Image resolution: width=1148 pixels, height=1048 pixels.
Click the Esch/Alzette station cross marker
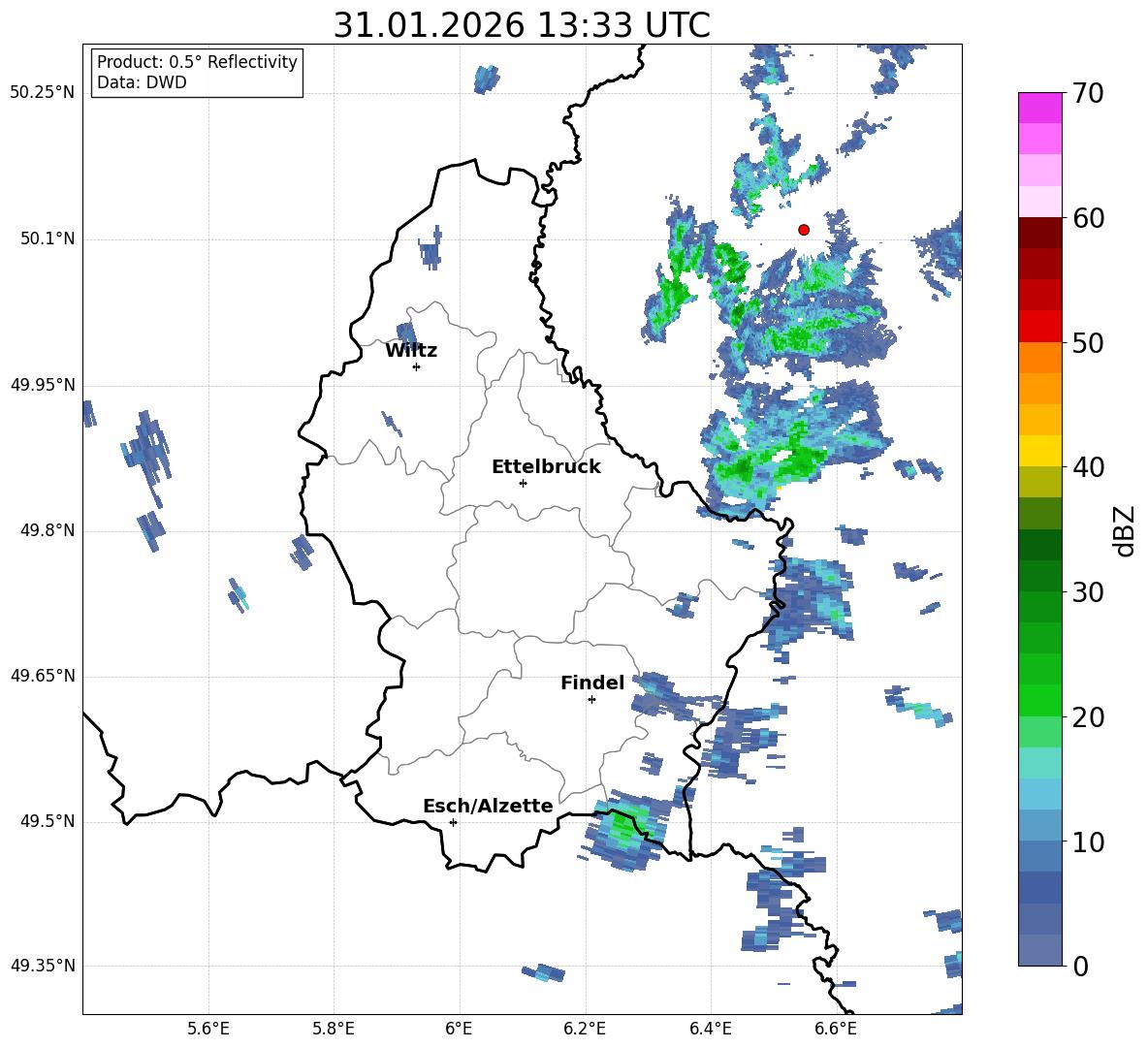coord(453,822)
